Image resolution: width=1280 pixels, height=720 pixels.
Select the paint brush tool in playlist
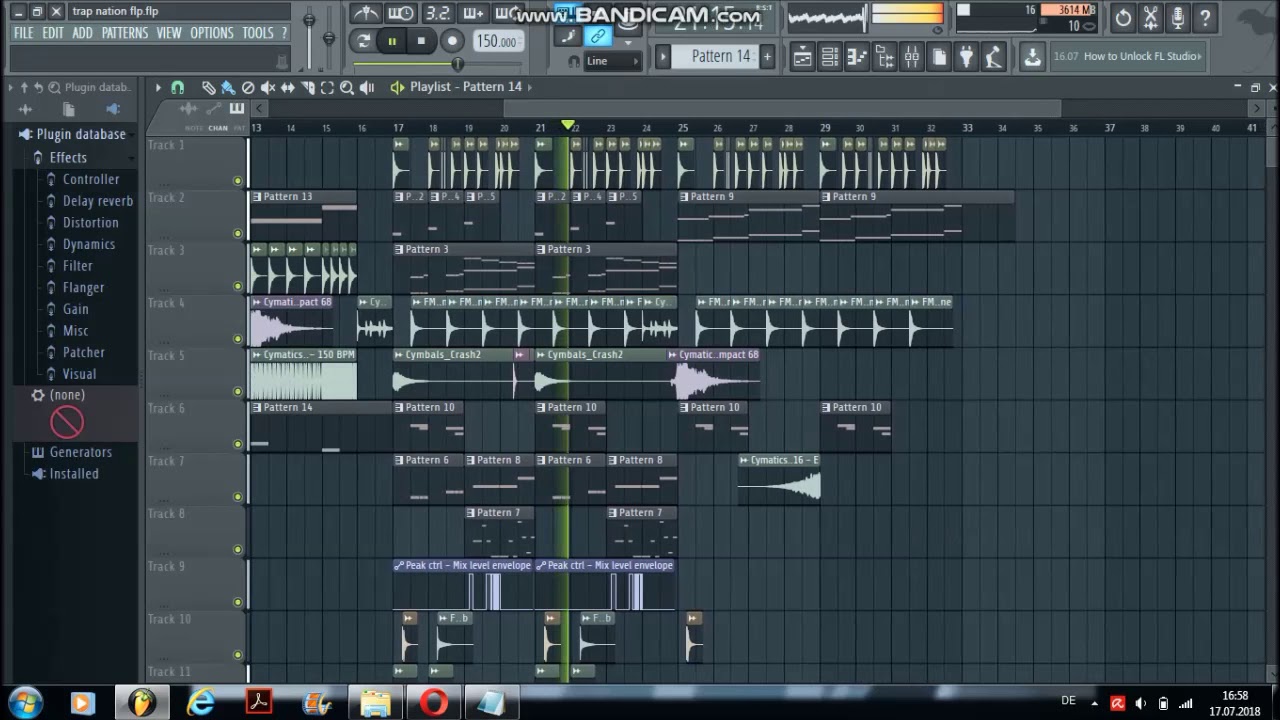228,87
